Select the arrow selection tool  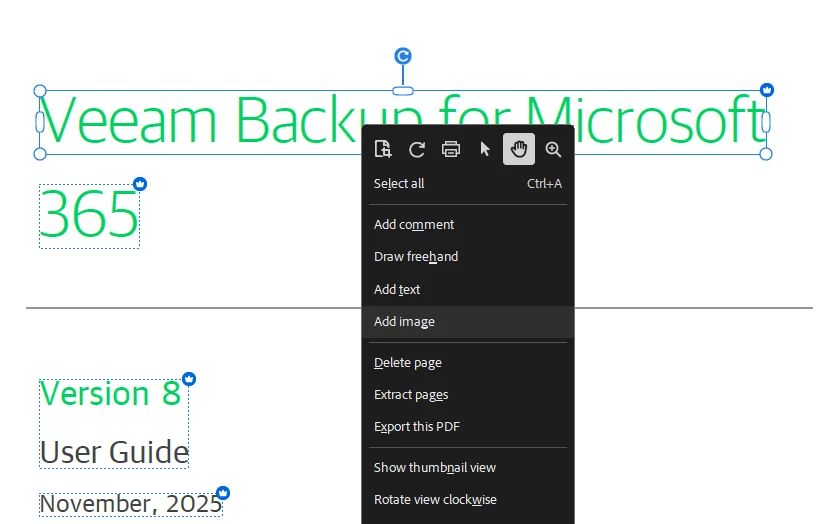point(485,149)
